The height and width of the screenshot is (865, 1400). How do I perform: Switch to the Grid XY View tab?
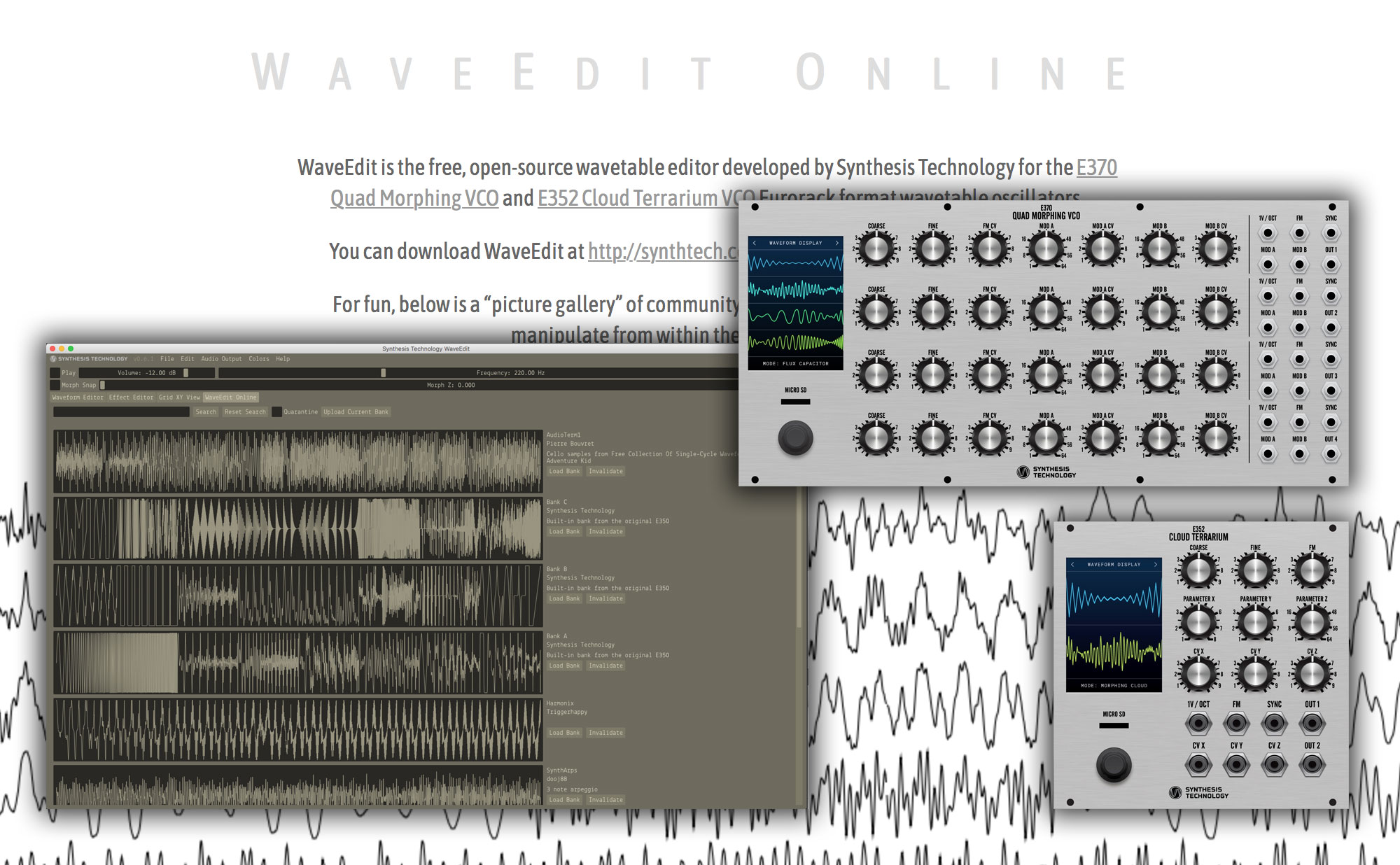[179, 398]
